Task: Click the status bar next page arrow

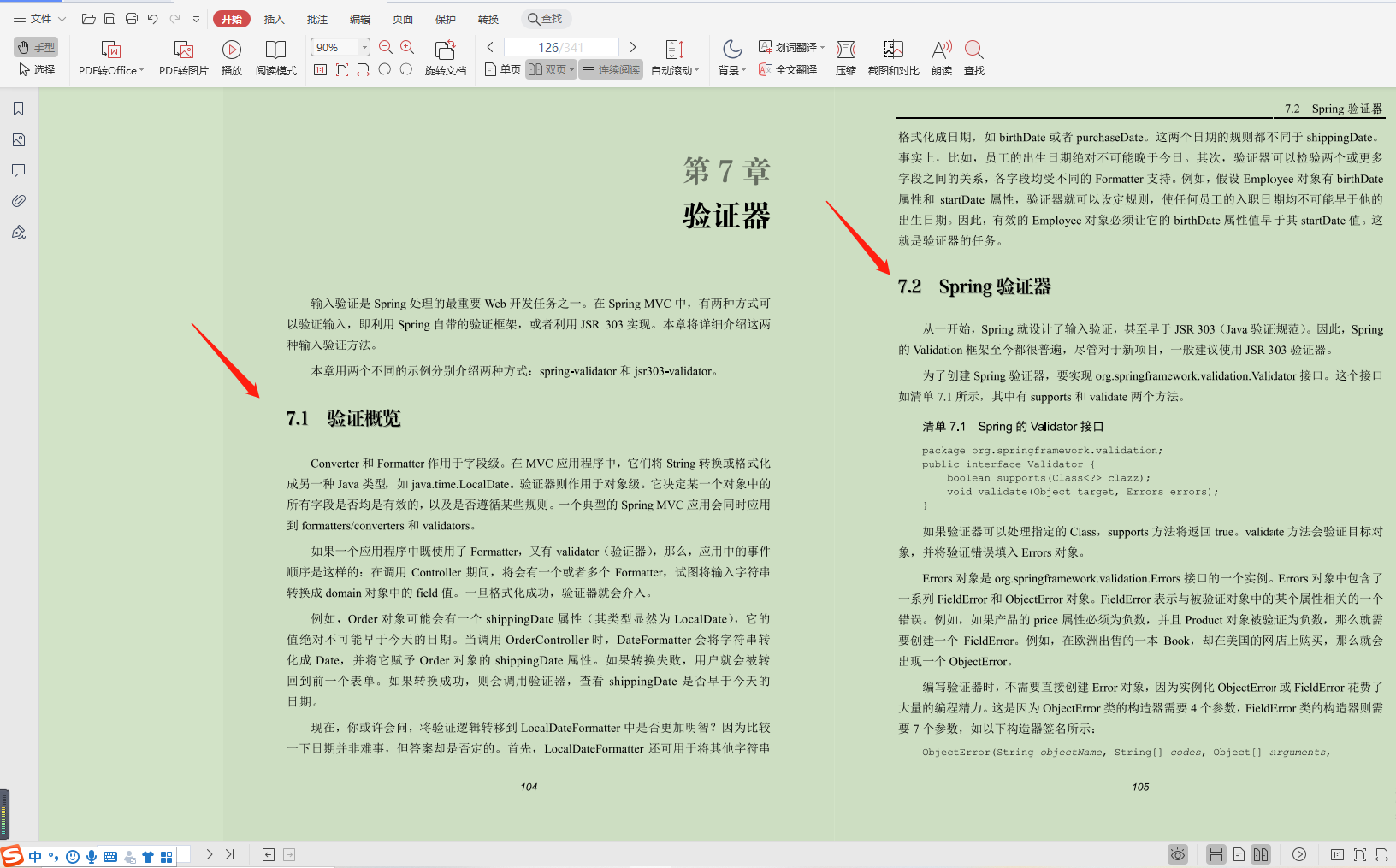Action: click(210, 854)
